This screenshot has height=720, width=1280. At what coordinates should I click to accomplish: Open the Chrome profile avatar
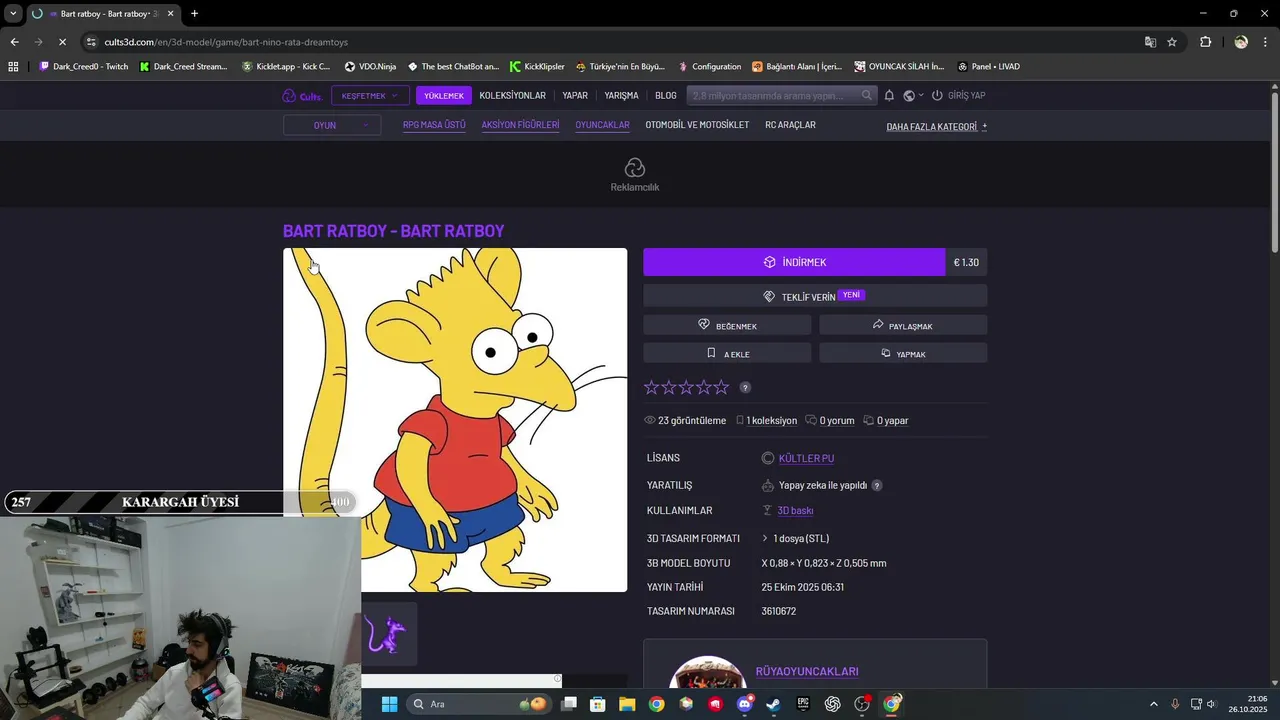1241,42
